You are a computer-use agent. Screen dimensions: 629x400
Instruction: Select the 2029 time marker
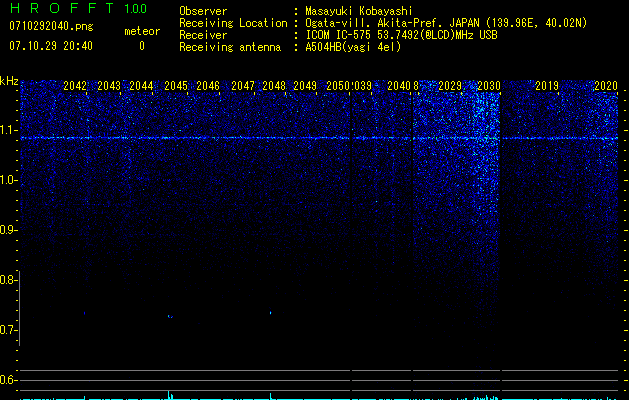450,86
